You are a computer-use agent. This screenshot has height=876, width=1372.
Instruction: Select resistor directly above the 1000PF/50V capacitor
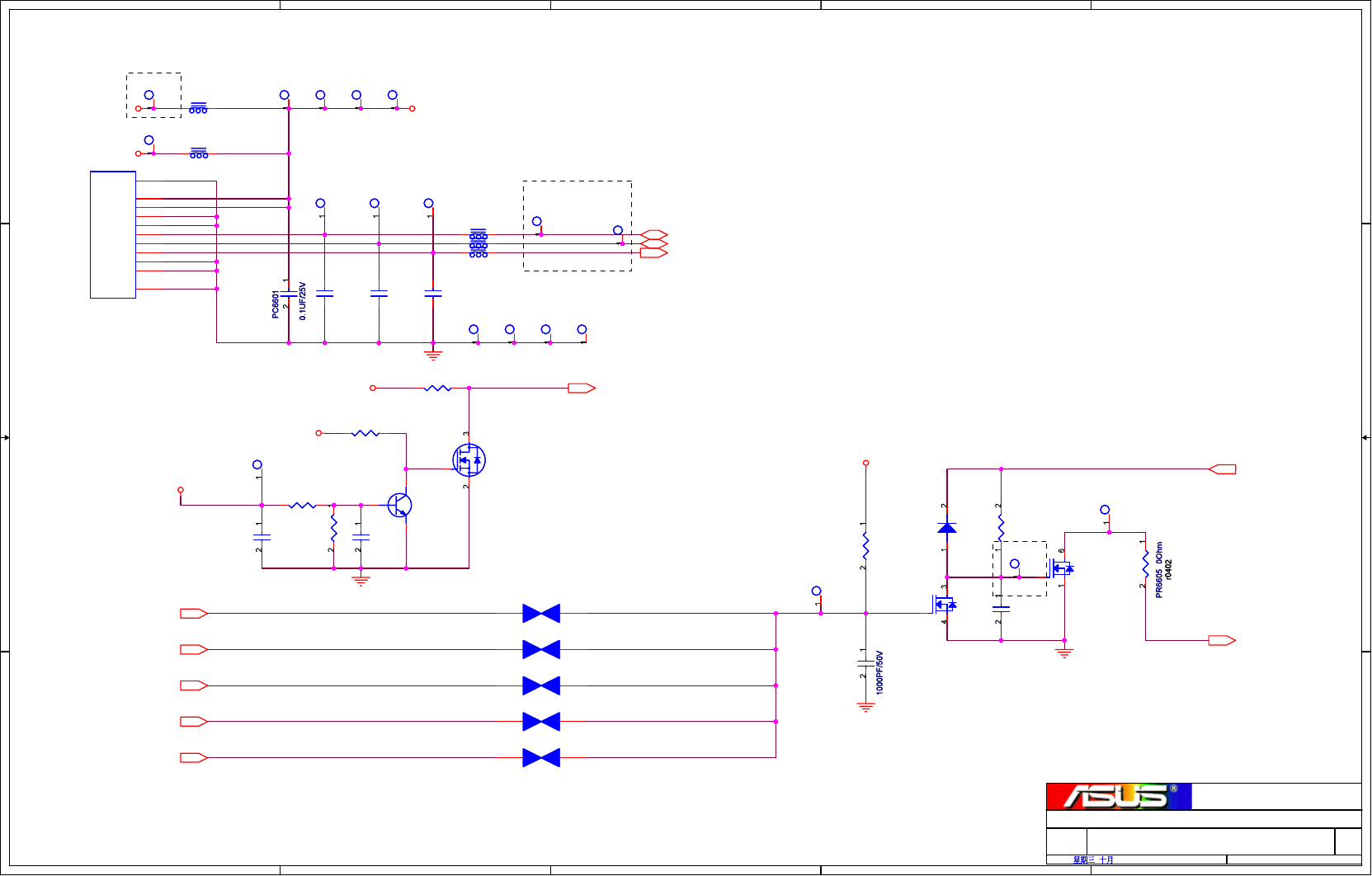point(865,546)
